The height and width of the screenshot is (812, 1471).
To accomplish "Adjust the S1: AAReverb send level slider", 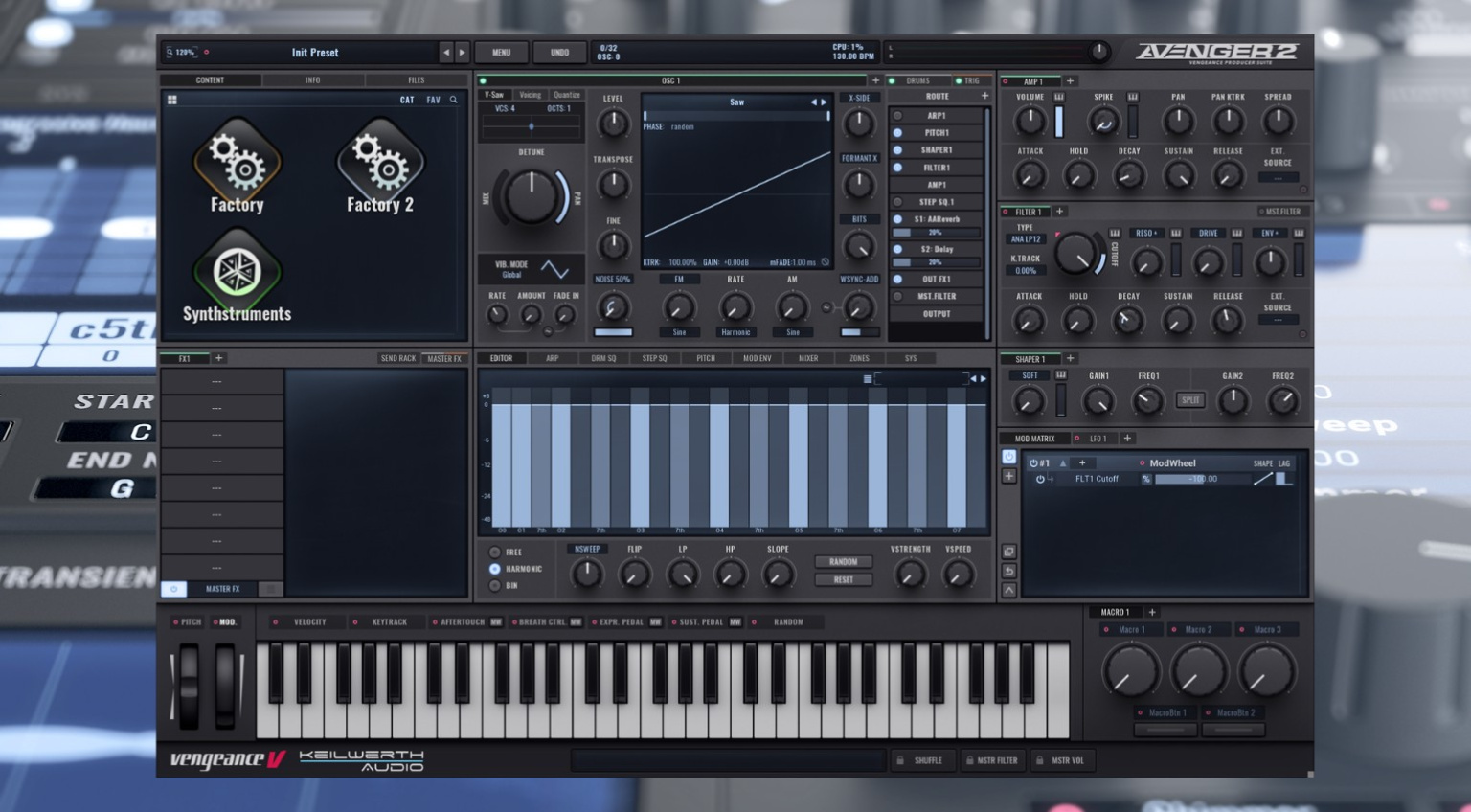I will [x=938, y=233].
